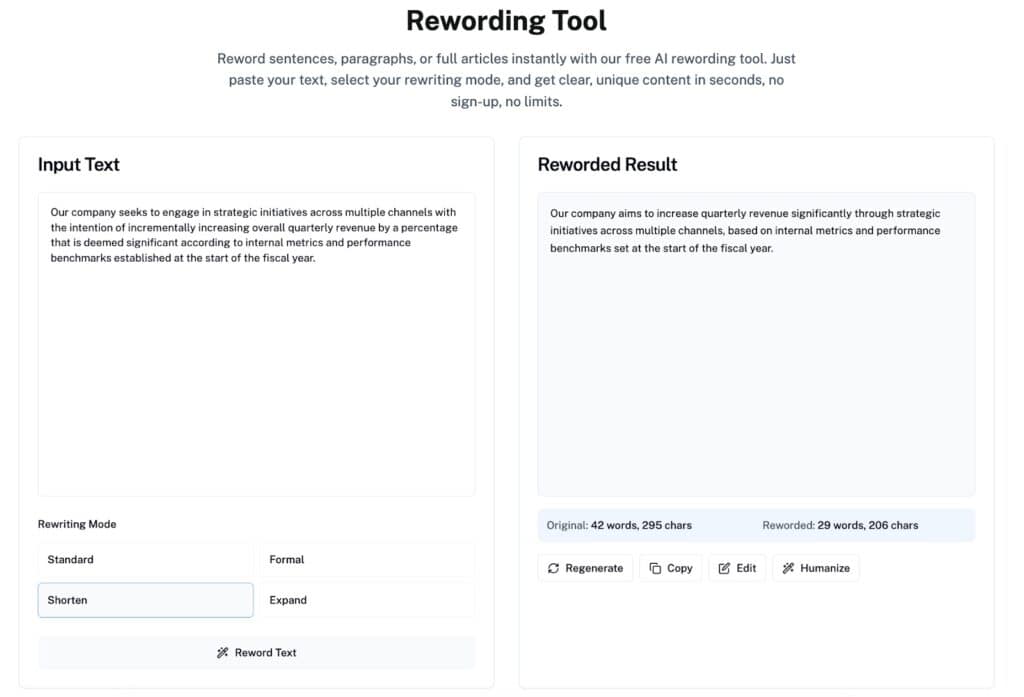Image resolution: width=1024 pixels, height=697 pixels.
Task: Click the Edit pencil icon
Action: (725, 568)
